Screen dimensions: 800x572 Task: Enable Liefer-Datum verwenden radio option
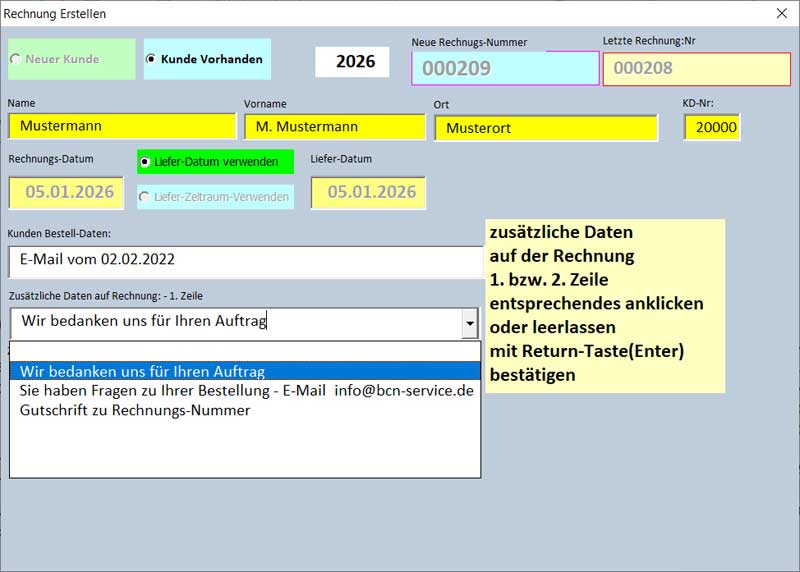pyautogui.click(x=145, y=161)
